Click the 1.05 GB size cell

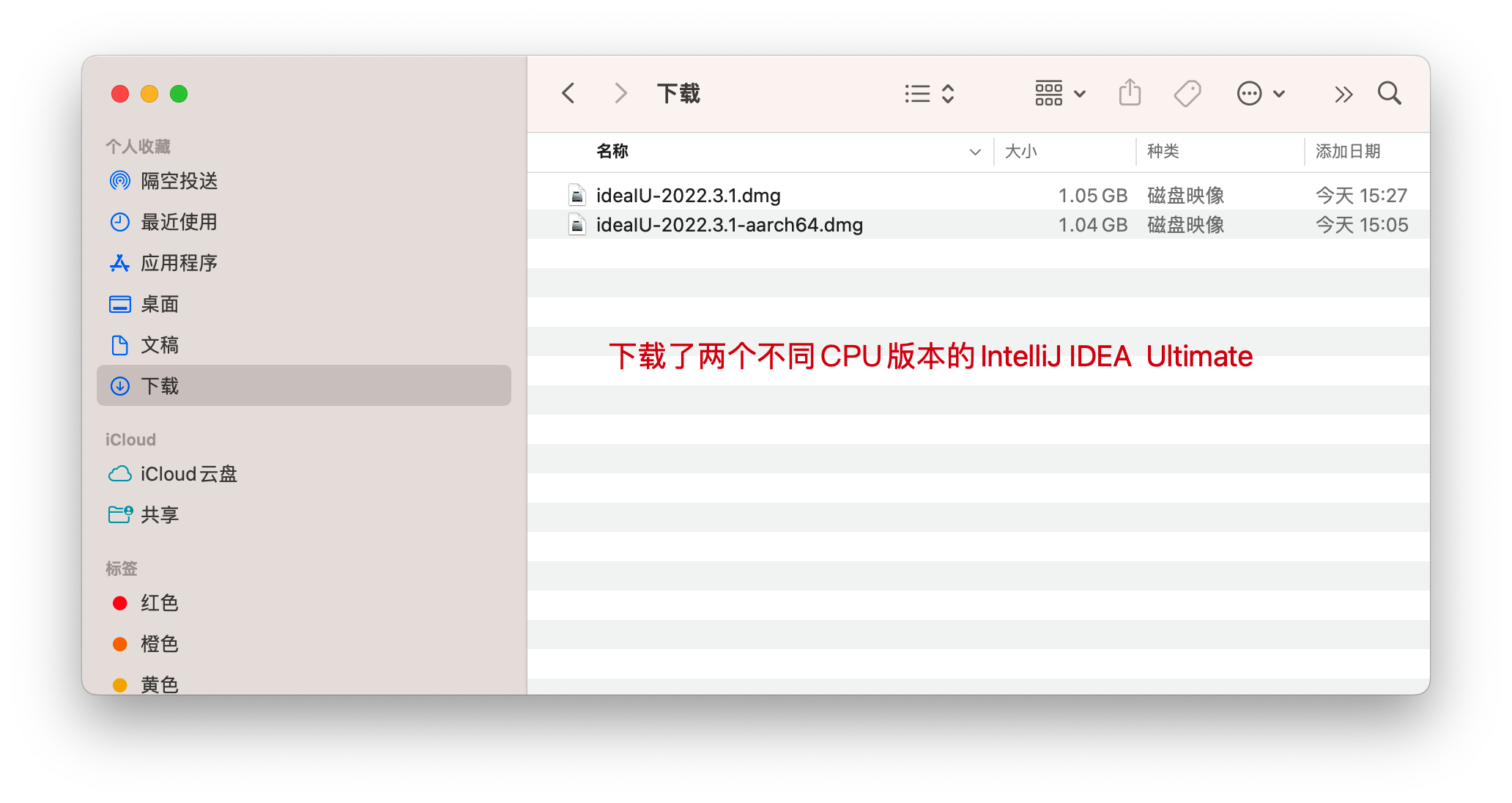click(x=1092, y=196)
